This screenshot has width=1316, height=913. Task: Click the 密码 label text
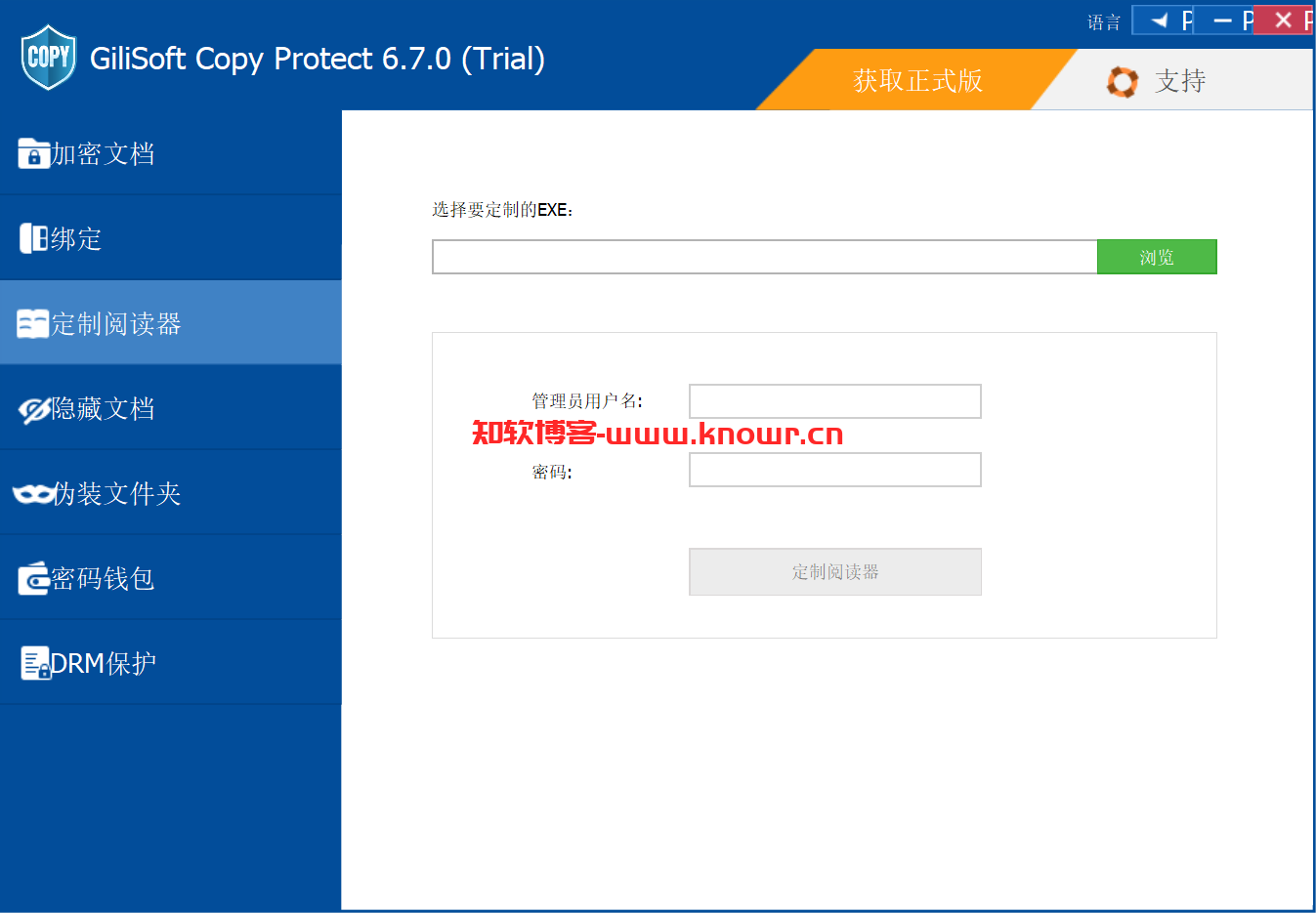(x=552, y=473)
